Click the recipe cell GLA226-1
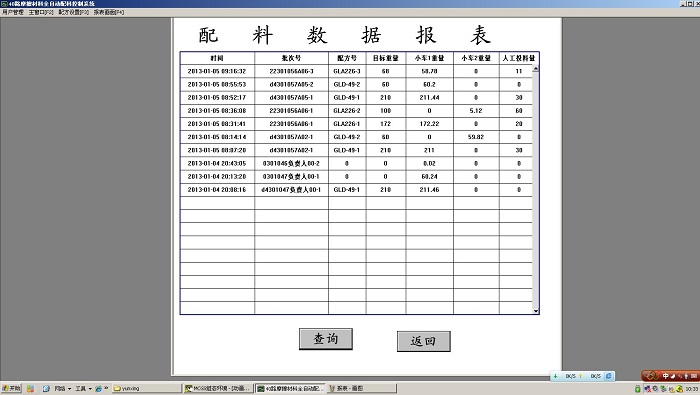The width and height of the screenshot is (700, 395). [347, 124]
